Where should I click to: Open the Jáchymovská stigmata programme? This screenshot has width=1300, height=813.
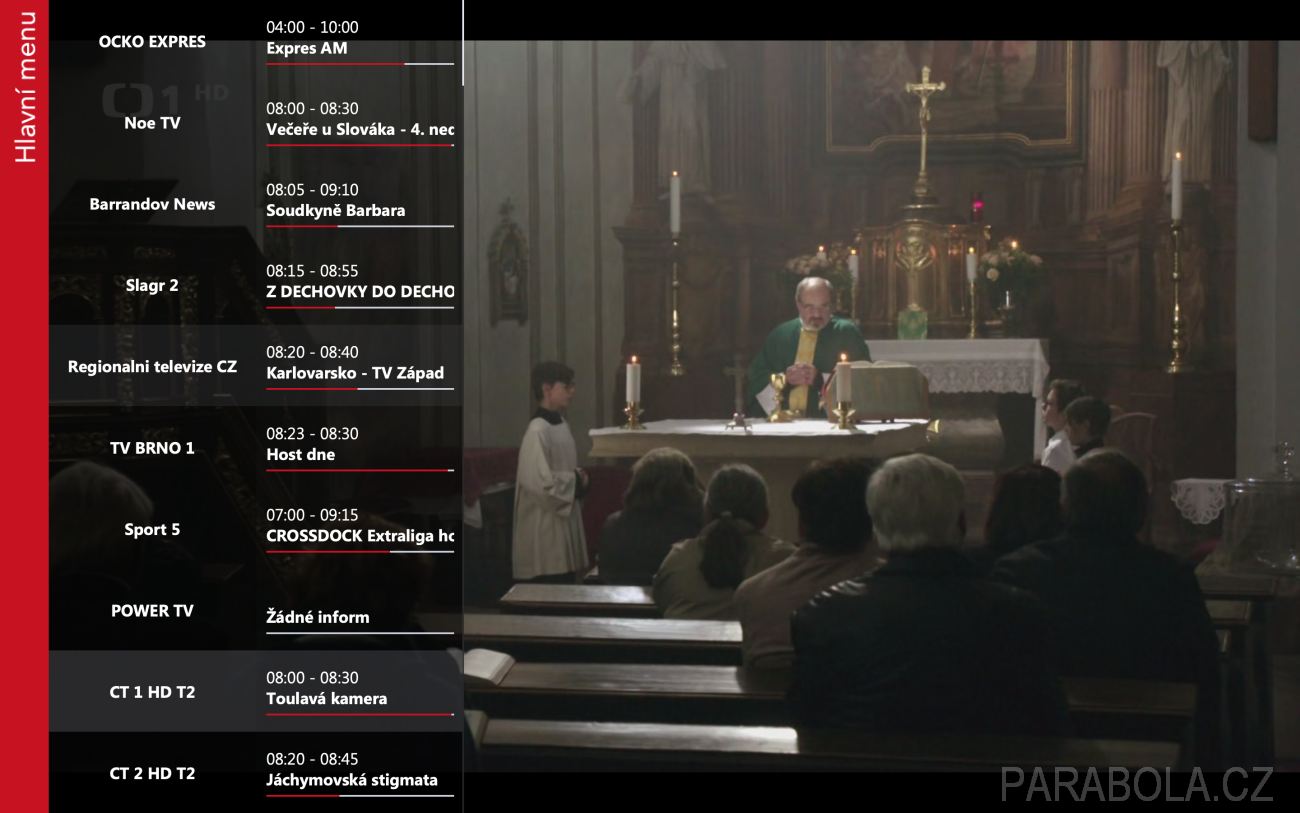point(352,780)
